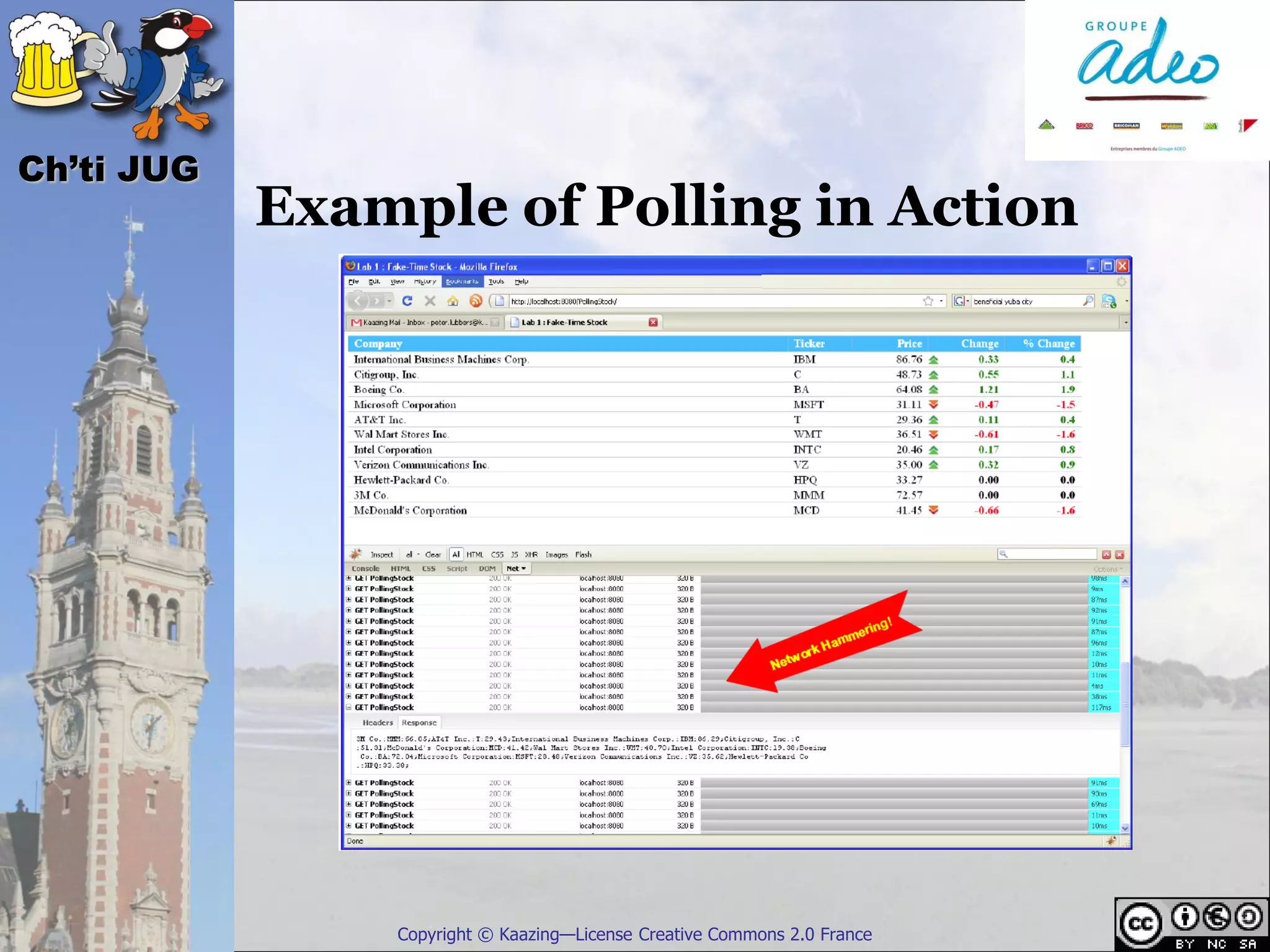Viewport: 1270px width, 952px height.
Task: Click the Firebug Inspect button
Action: (x=382, y=555)
